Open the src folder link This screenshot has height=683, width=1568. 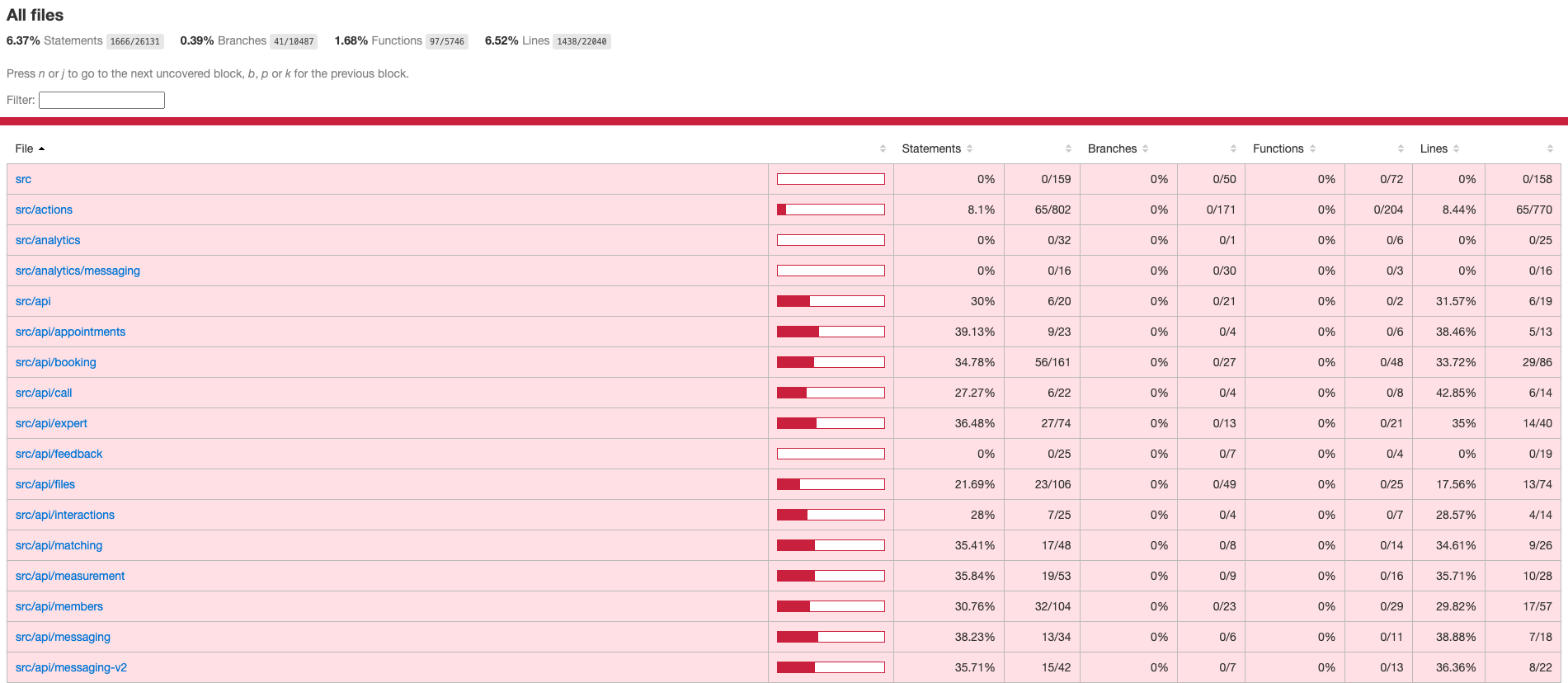click(23, 179)
